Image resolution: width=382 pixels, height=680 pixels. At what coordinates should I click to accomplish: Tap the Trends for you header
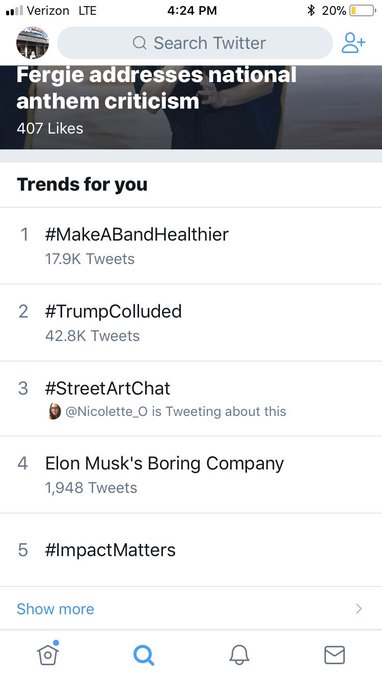[82, 184]
